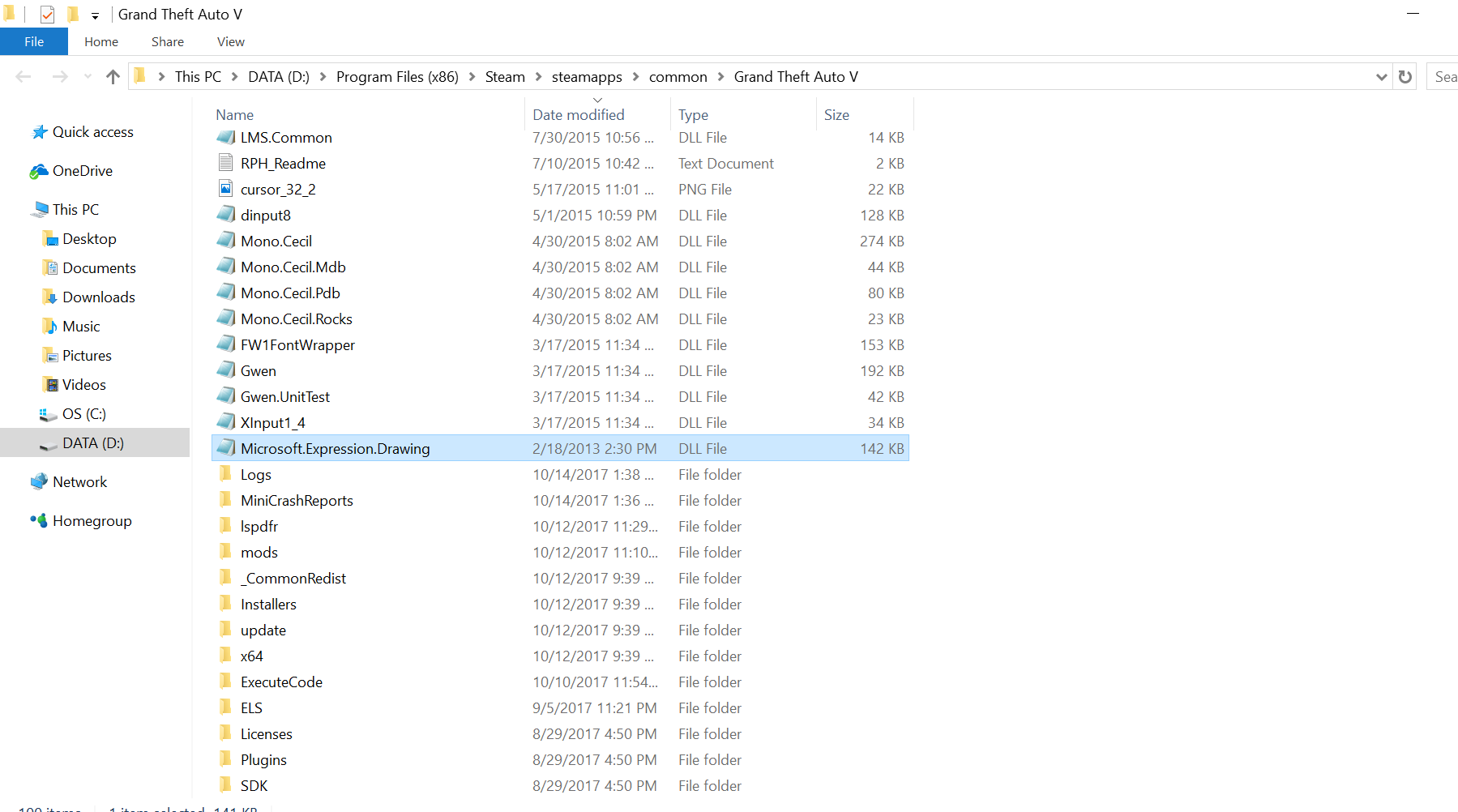This screenshot has width=1458, height=812.
Task: Open Desktop folder in navigation pane
Action: point(89,239)
